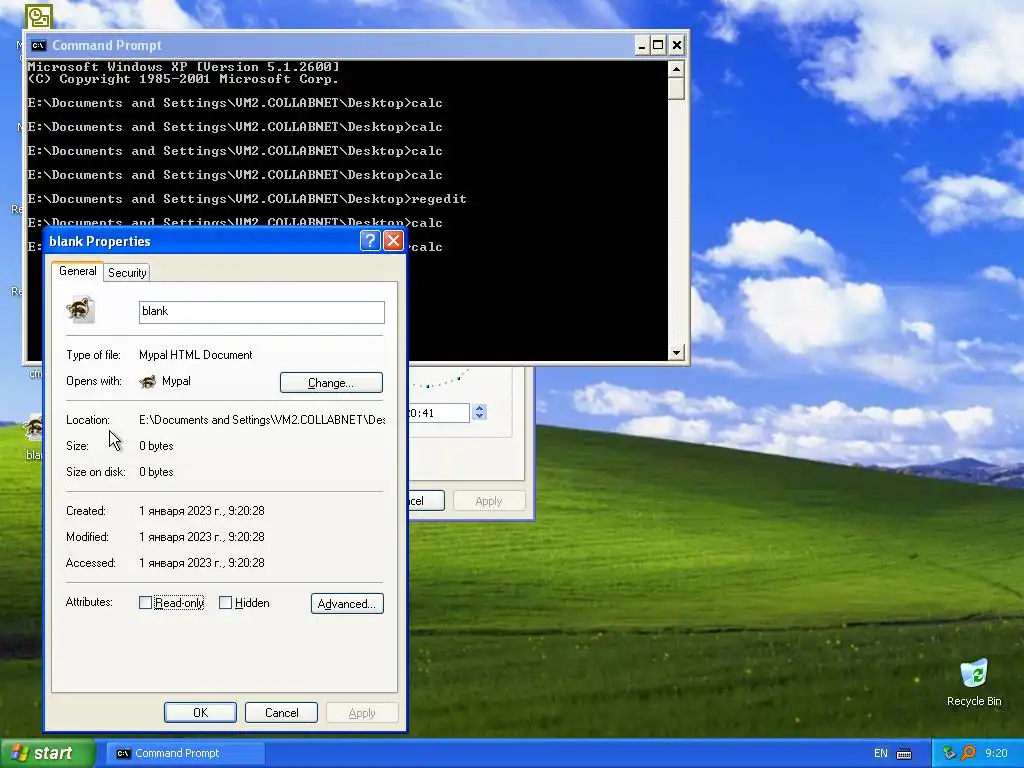Click the Command Prompt scrollbar up arrow
1024x768 pixels.
coord(677,69)
